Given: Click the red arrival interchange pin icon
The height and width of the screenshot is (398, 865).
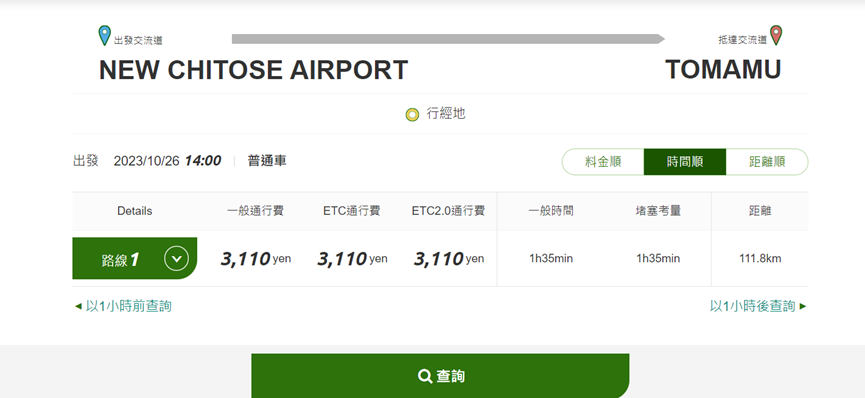Looking at the screenshot, I should pos(776,35).
